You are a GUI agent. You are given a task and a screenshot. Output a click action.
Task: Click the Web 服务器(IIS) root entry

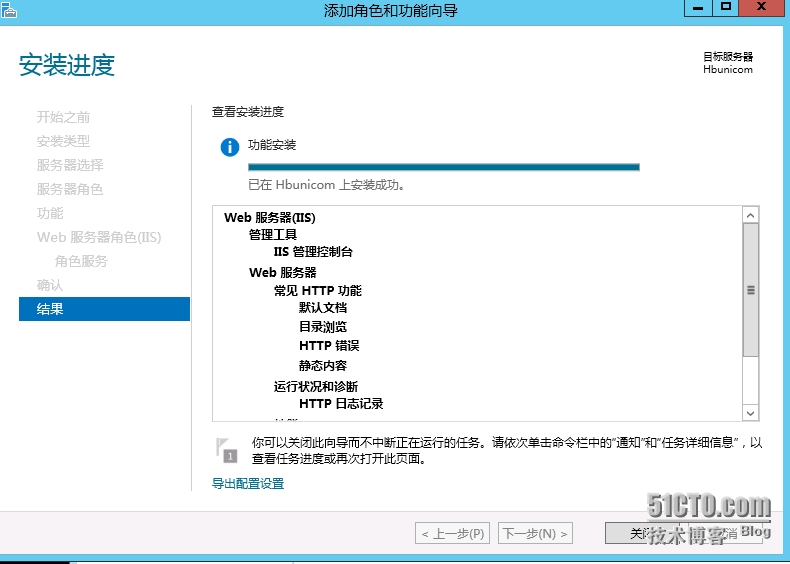click(x=270, y=217)
